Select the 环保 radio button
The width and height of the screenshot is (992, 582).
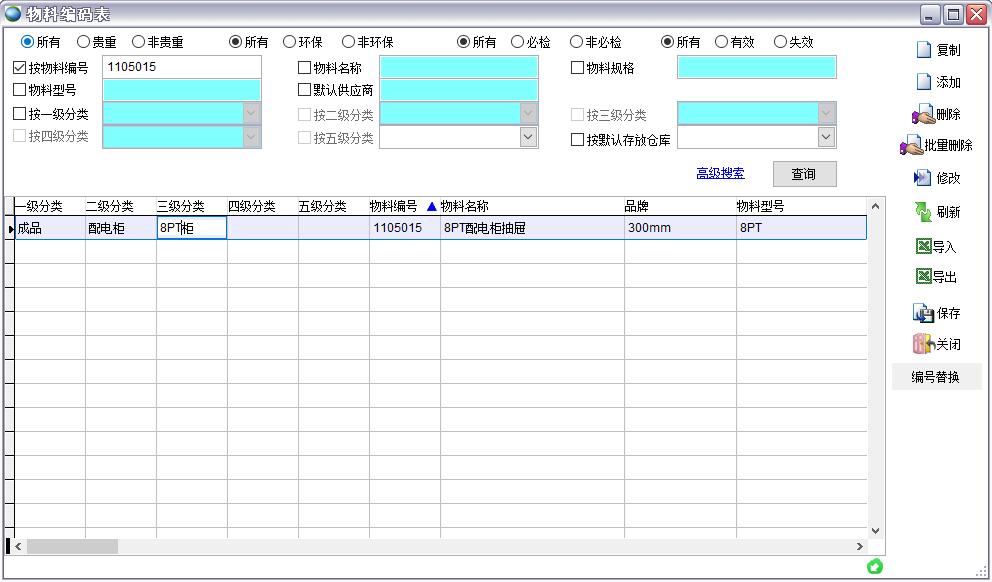click(290, 42)
